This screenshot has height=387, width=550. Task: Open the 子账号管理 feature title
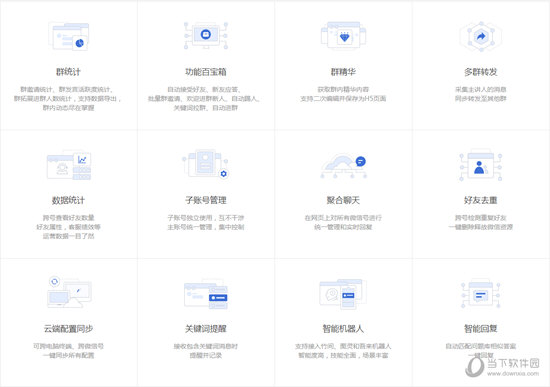[x=206, y=200]
